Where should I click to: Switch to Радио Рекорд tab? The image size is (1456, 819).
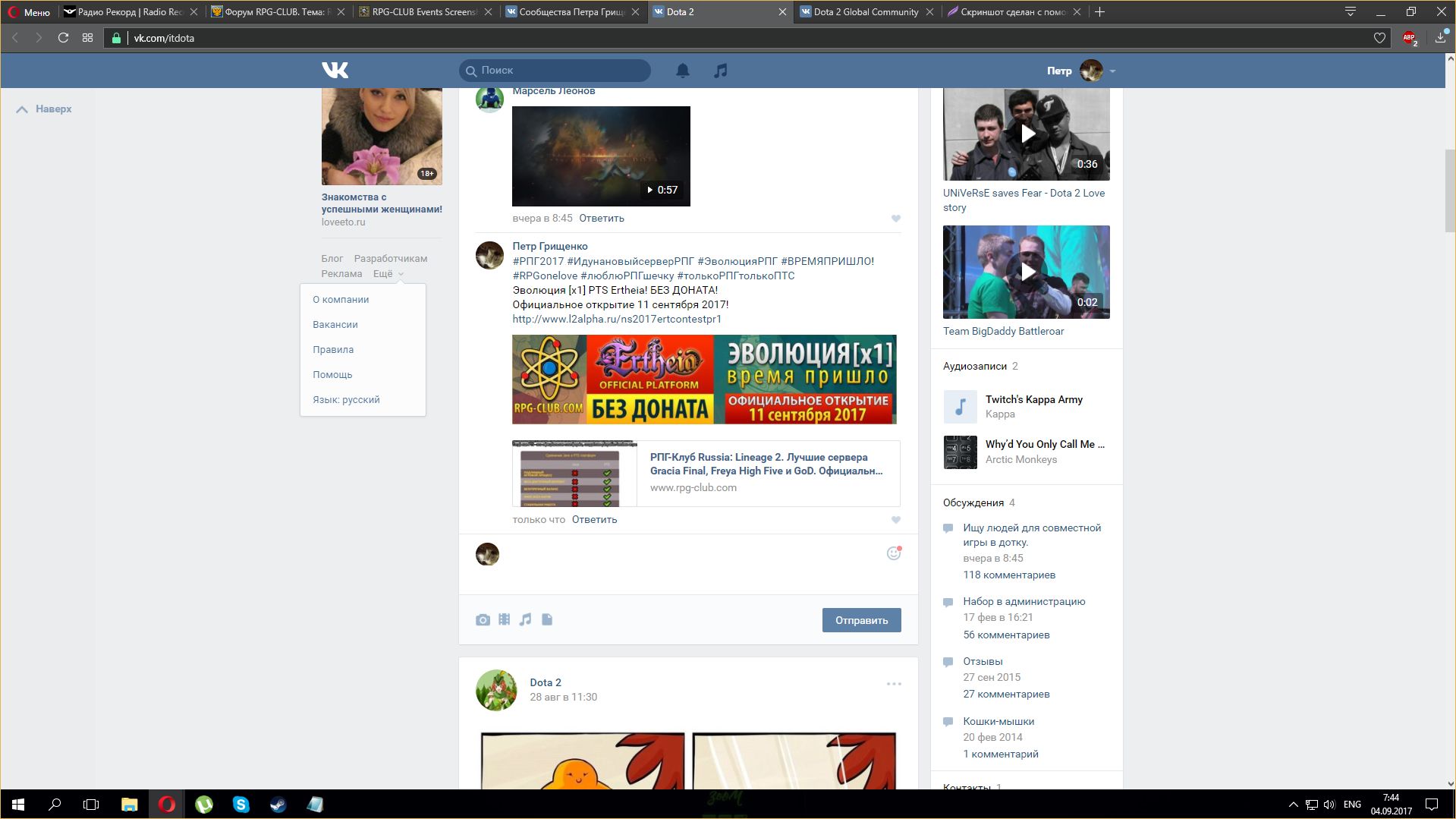pos(131,12)
